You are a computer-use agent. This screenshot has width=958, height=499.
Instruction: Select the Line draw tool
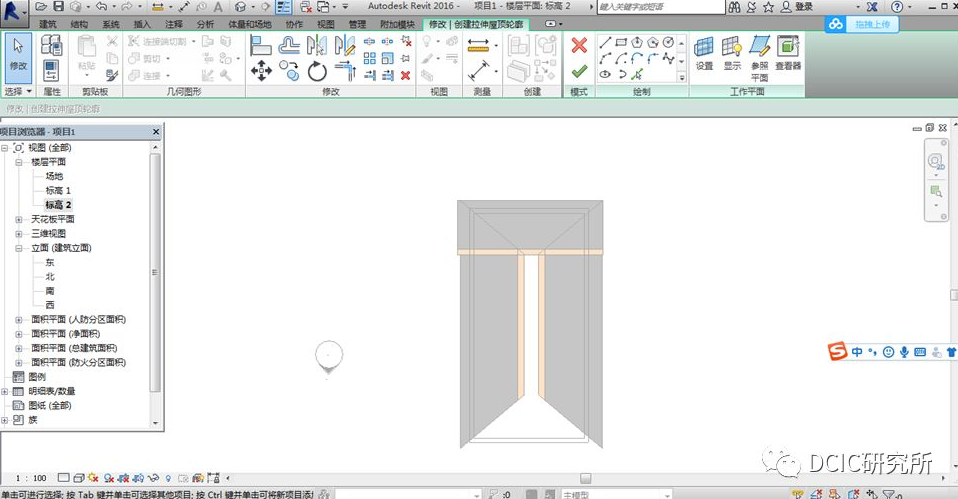[605, 43]
